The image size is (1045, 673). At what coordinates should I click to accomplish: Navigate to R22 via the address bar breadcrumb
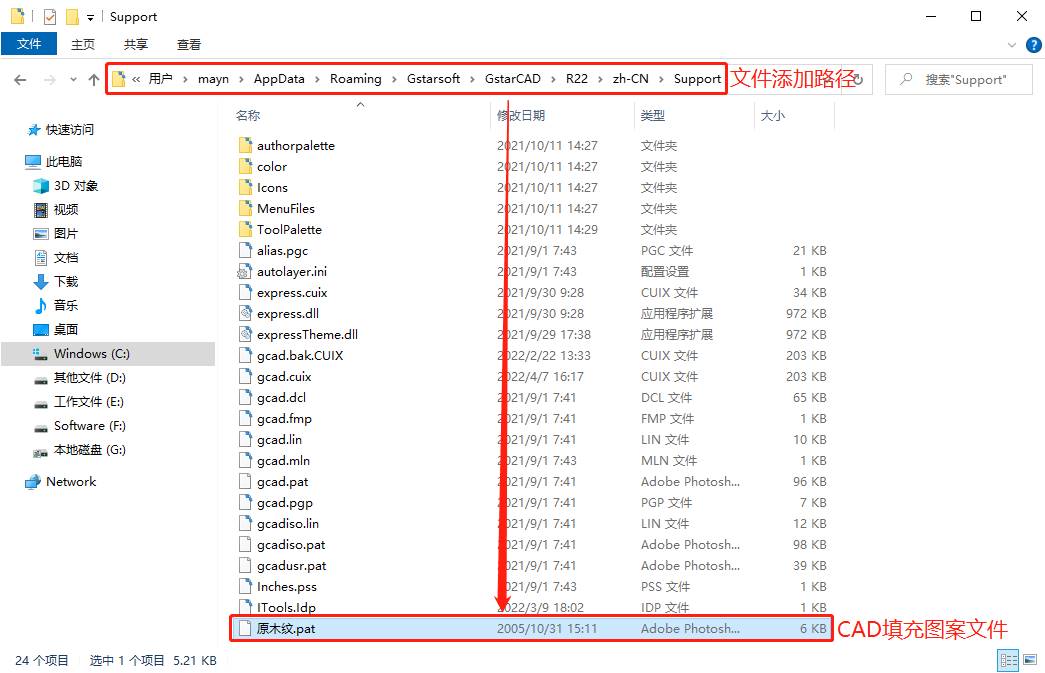(578, 78)
